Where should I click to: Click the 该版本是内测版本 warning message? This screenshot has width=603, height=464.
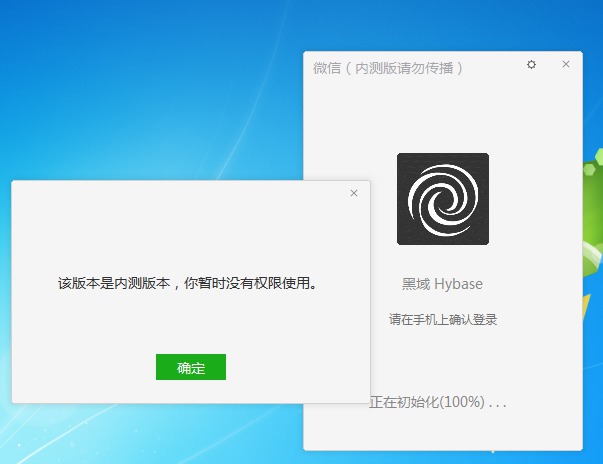[188, 283]
